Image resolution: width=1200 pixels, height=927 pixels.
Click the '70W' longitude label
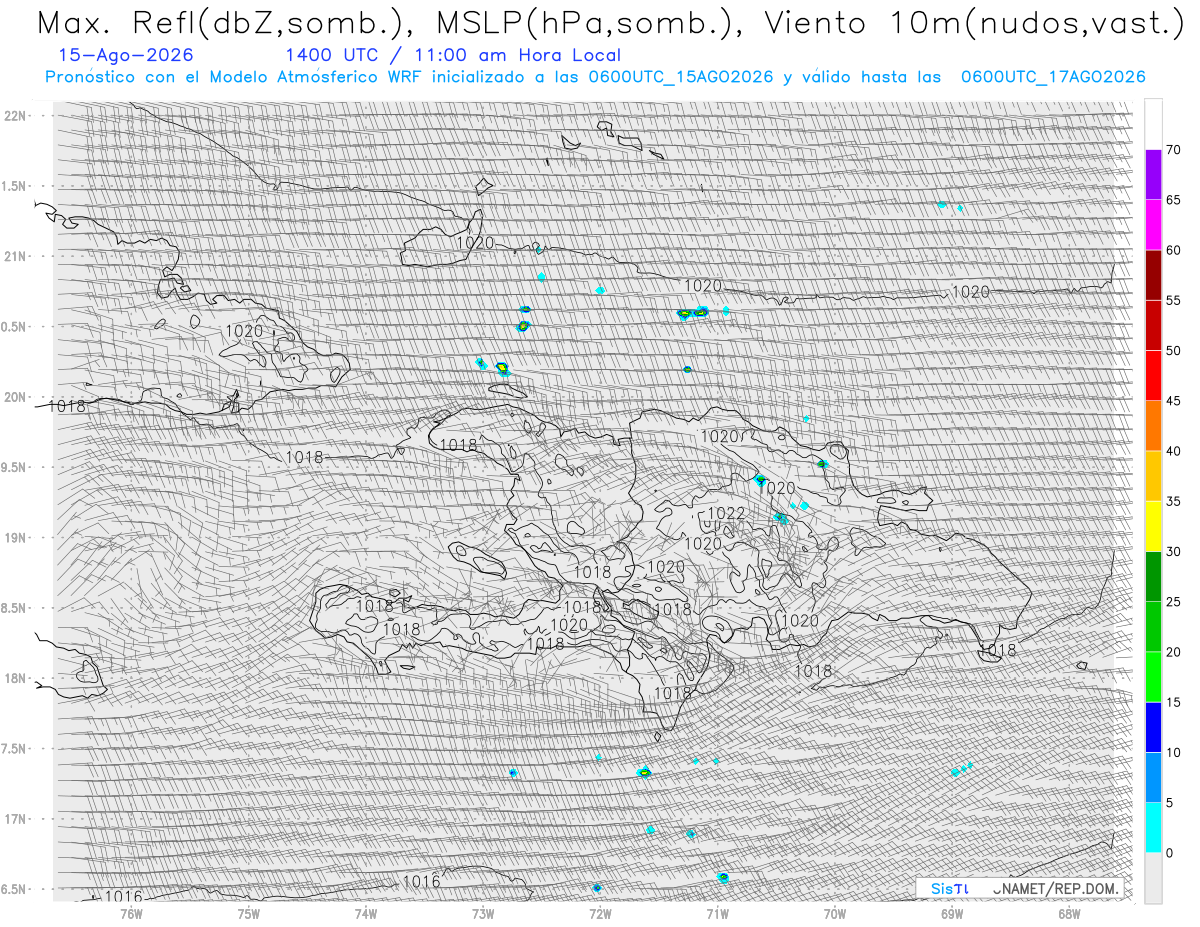point(834,912)
